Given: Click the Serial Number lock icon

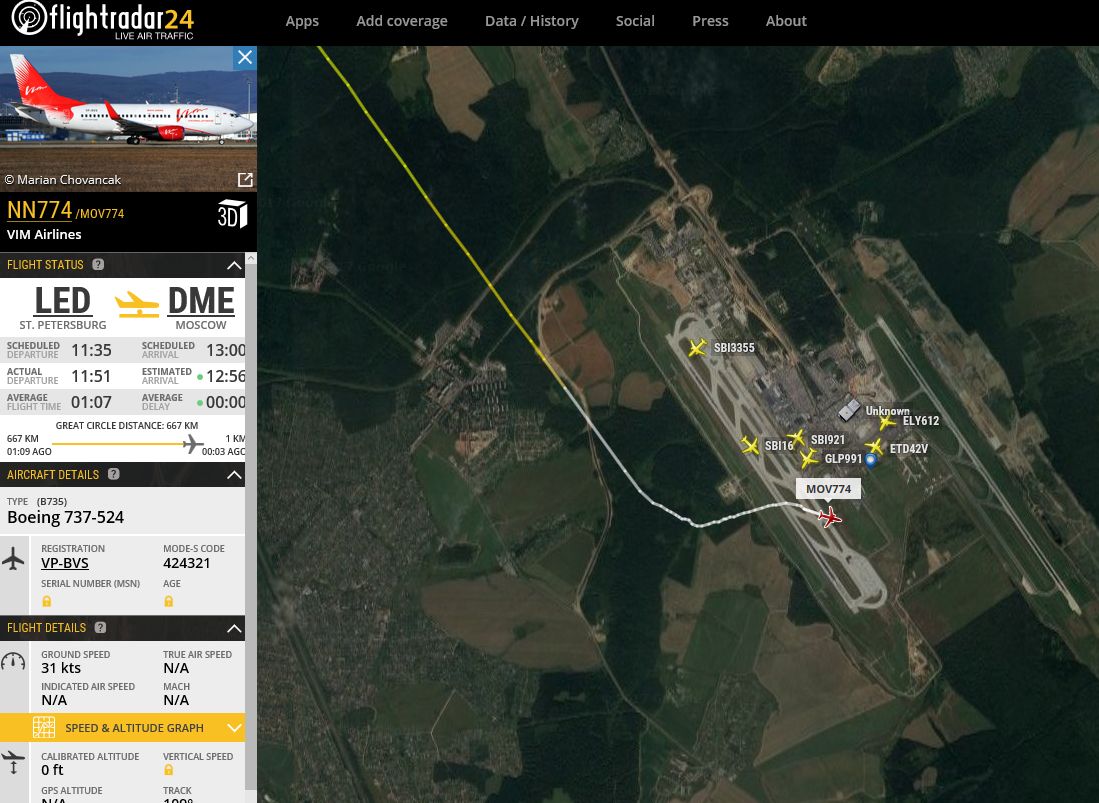Looking at the screenshot, I should tap(47, 601).
